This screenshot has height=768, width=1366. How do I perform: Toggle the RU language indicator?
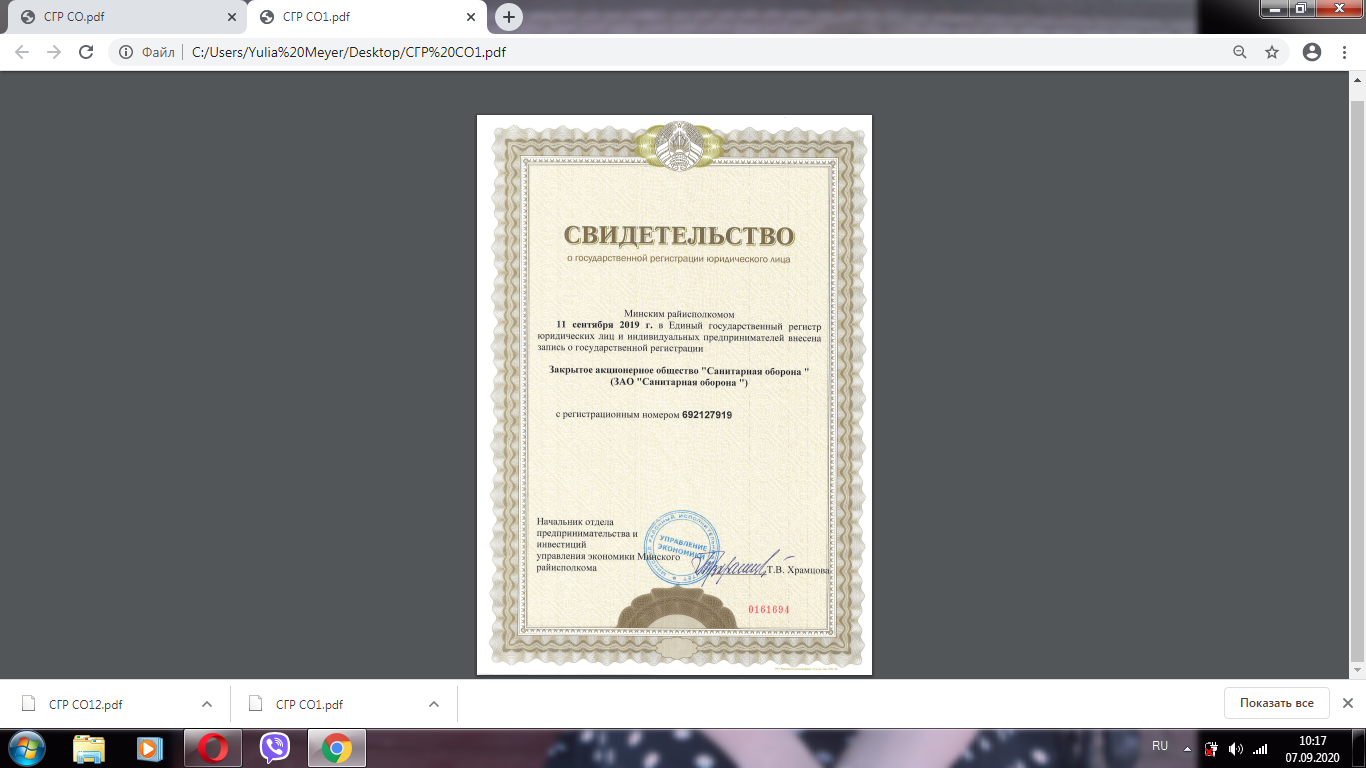[1160, 746]
